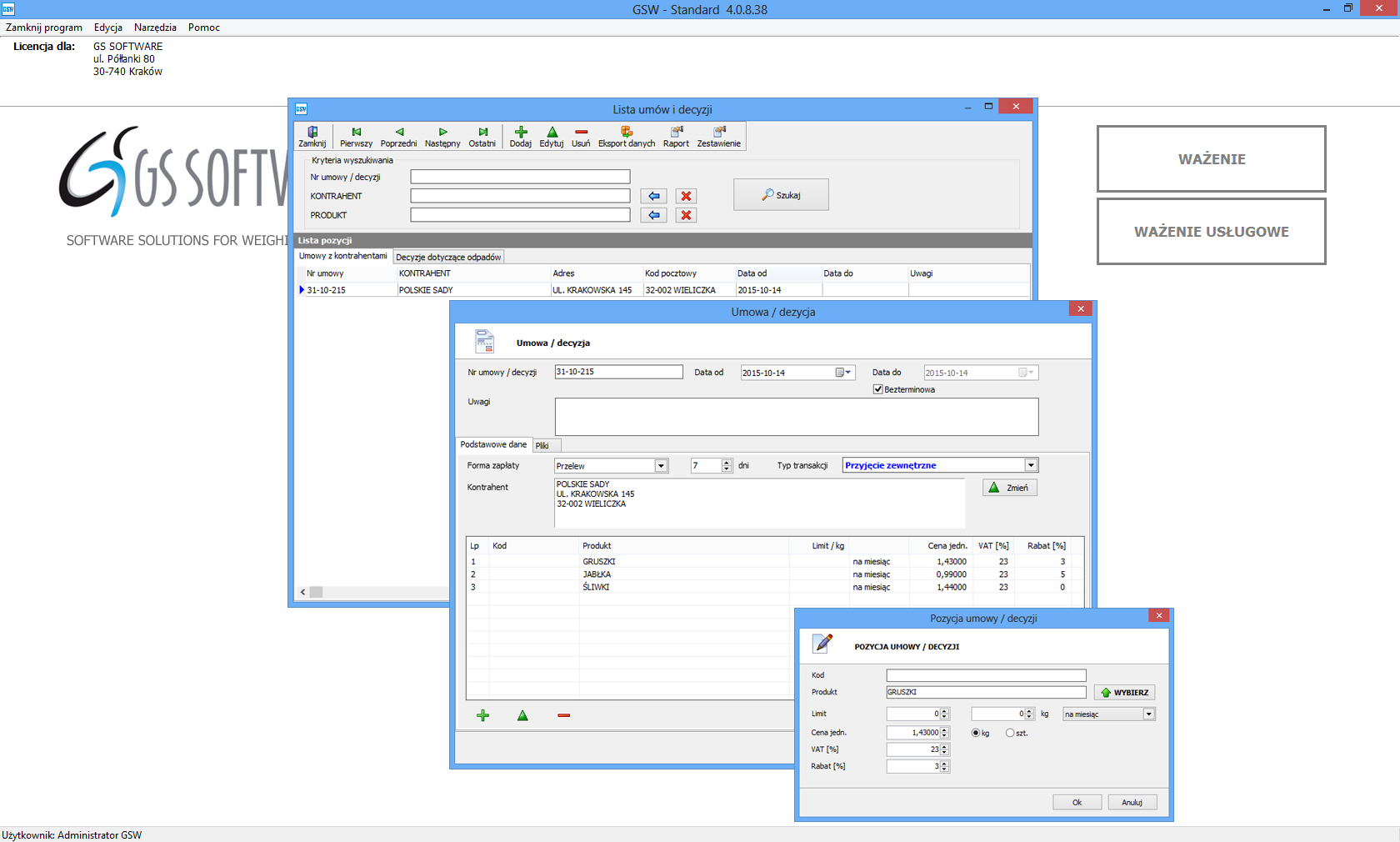This screenshot has width=1400, height=842.
Task: Toggle the Bezterminowa checkbox
Action: [x=878, y=389]
